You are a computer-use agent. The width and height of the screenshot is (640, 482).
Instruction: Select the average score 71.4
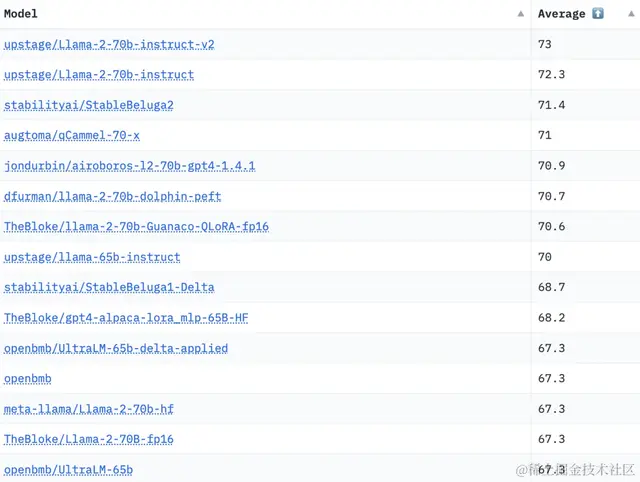(551, 105)
